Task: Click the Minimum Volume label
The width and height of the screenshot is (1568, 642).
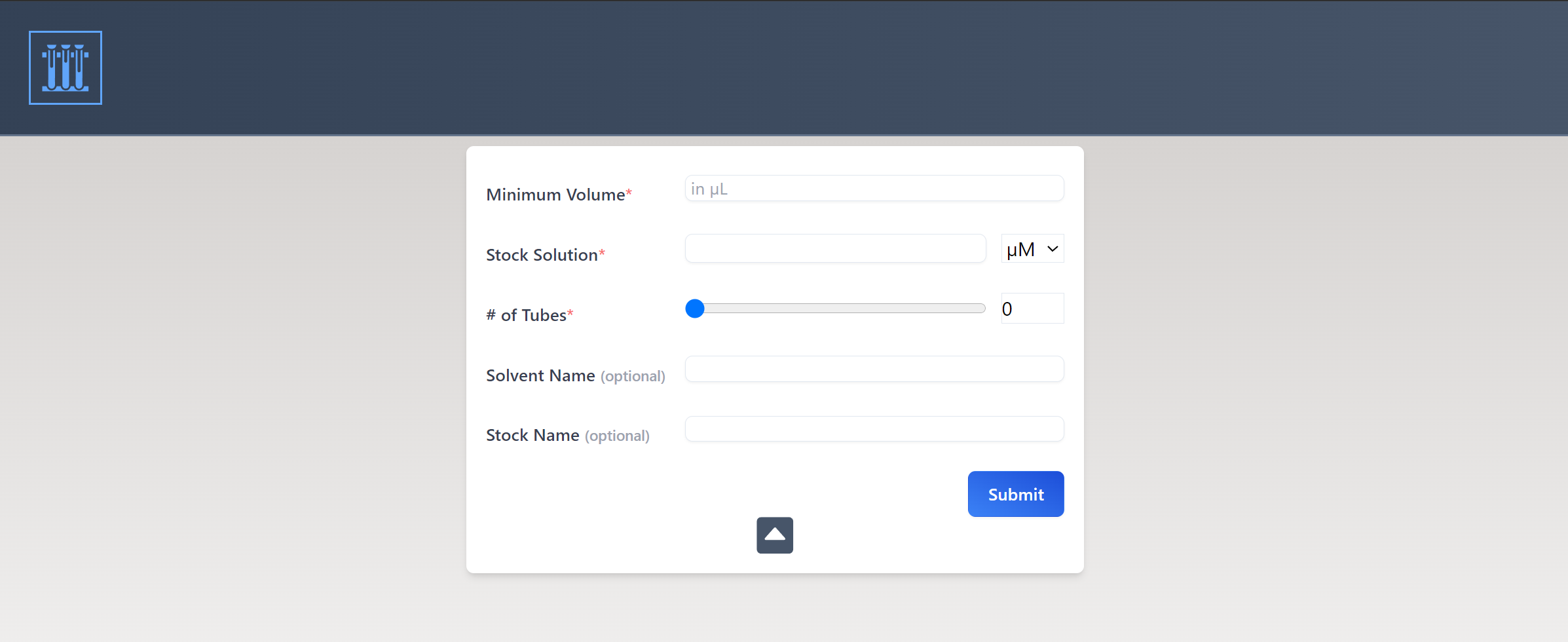Action: coord(555,195)
